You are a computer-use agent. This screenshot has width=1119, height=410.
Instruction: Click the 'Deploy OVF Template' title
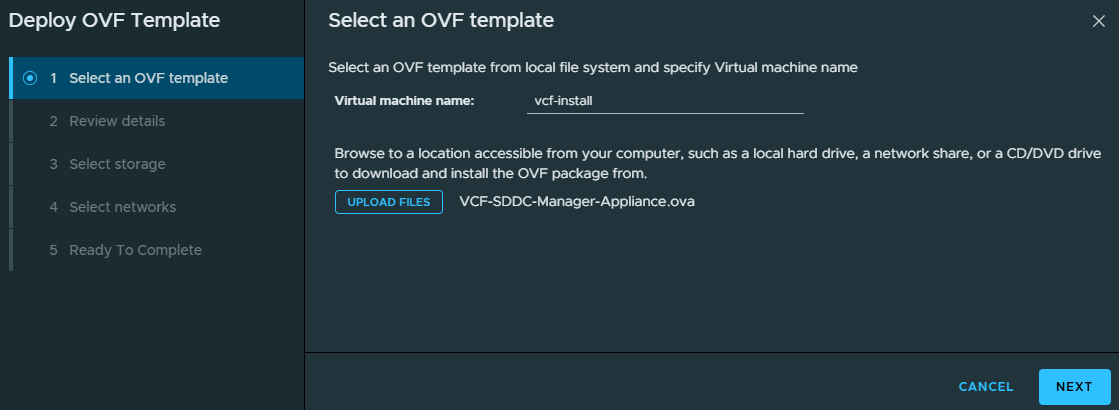pyautogui.click(x=114, y=21)
